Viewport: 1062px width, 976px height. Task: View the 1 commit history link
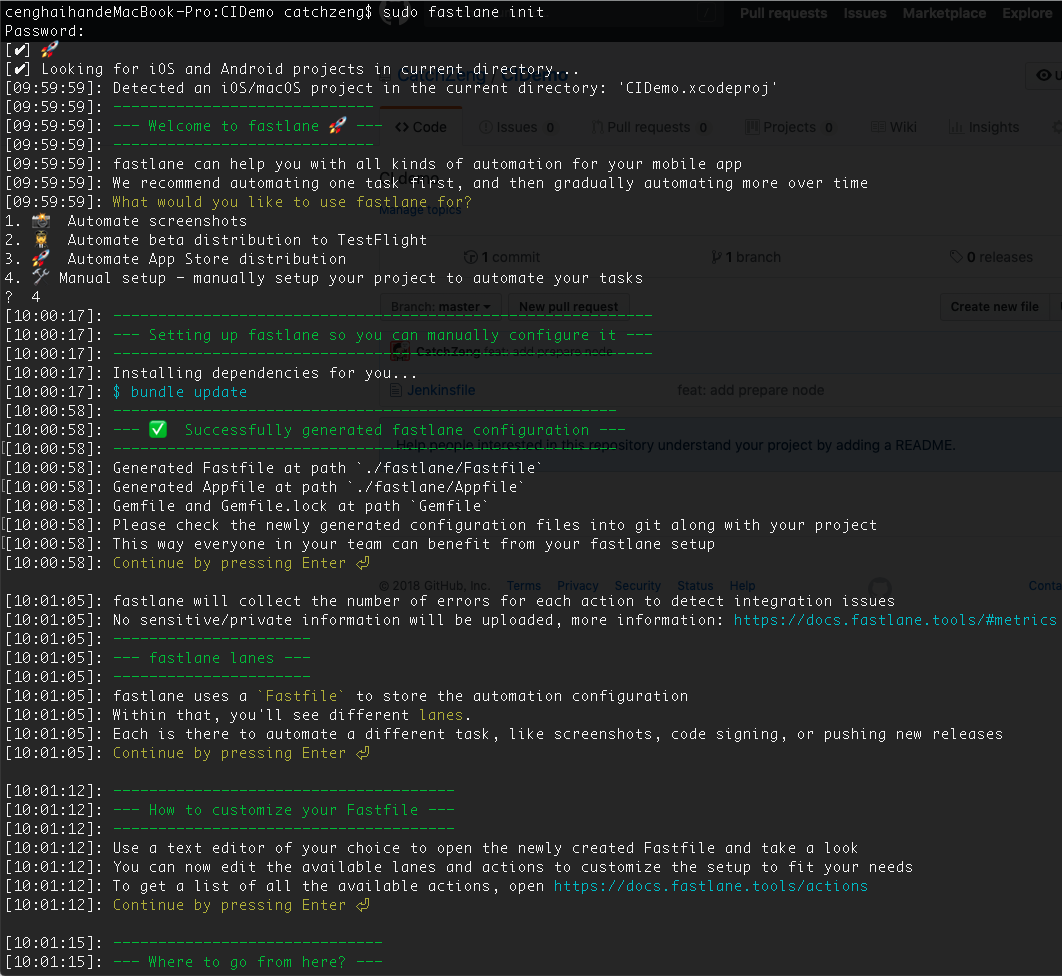[502, 257]
